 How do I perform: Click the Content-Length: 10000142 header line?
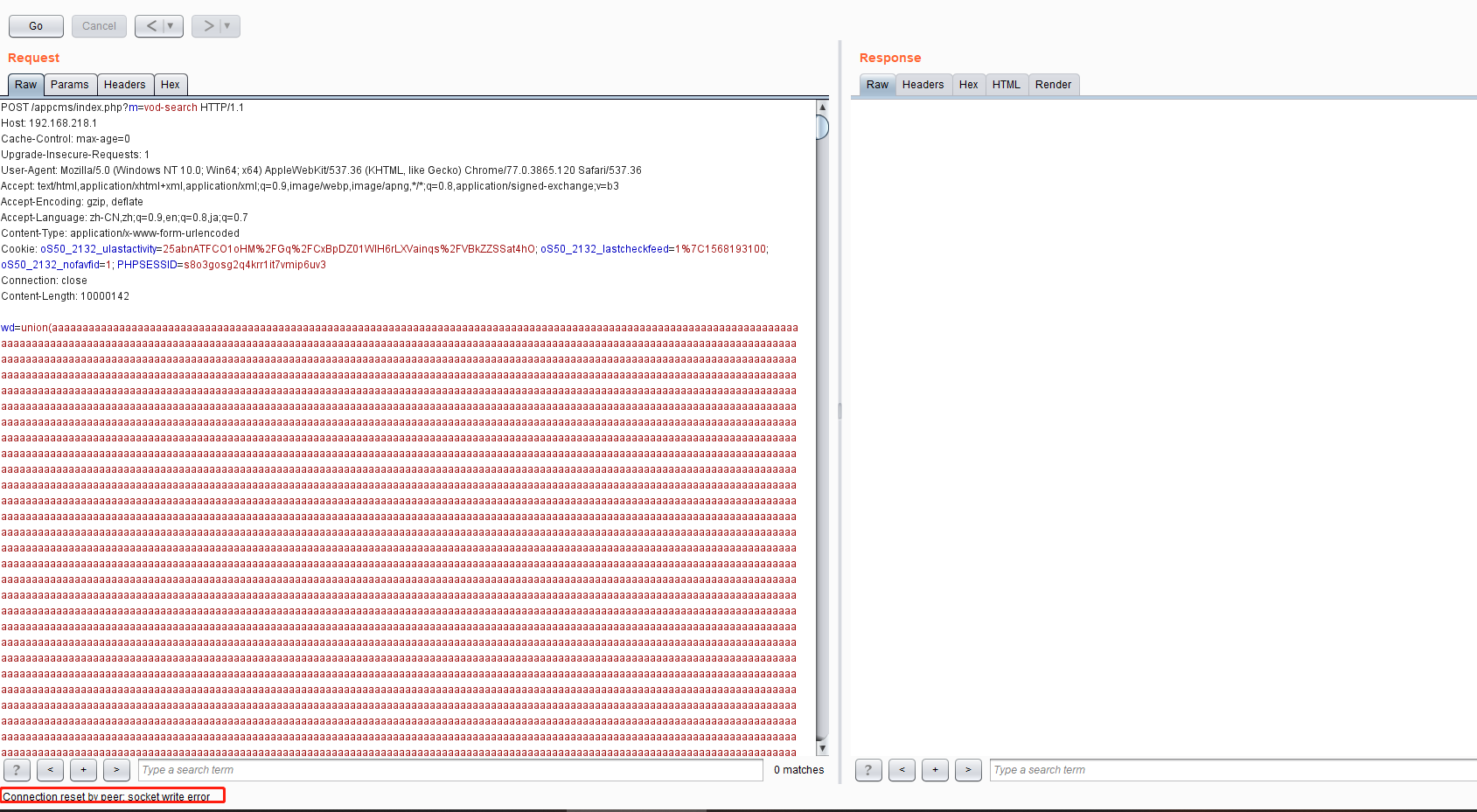click(x=65, y=296)
